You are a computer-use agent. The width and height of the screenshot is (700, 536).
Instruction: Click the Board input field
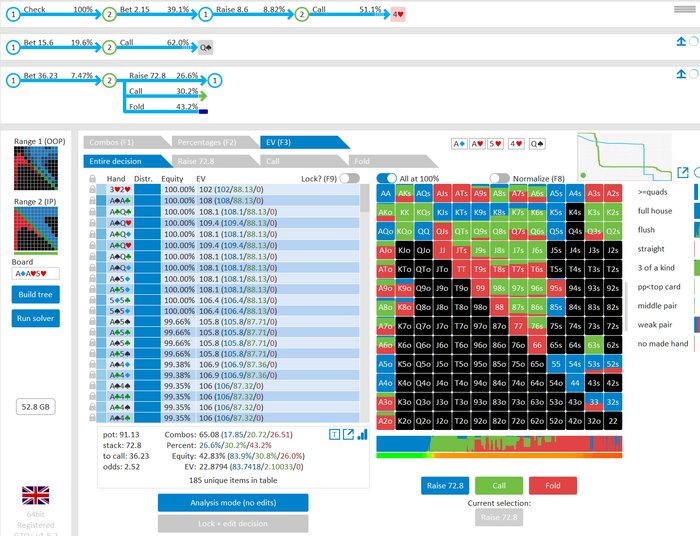tap(35, 274)
